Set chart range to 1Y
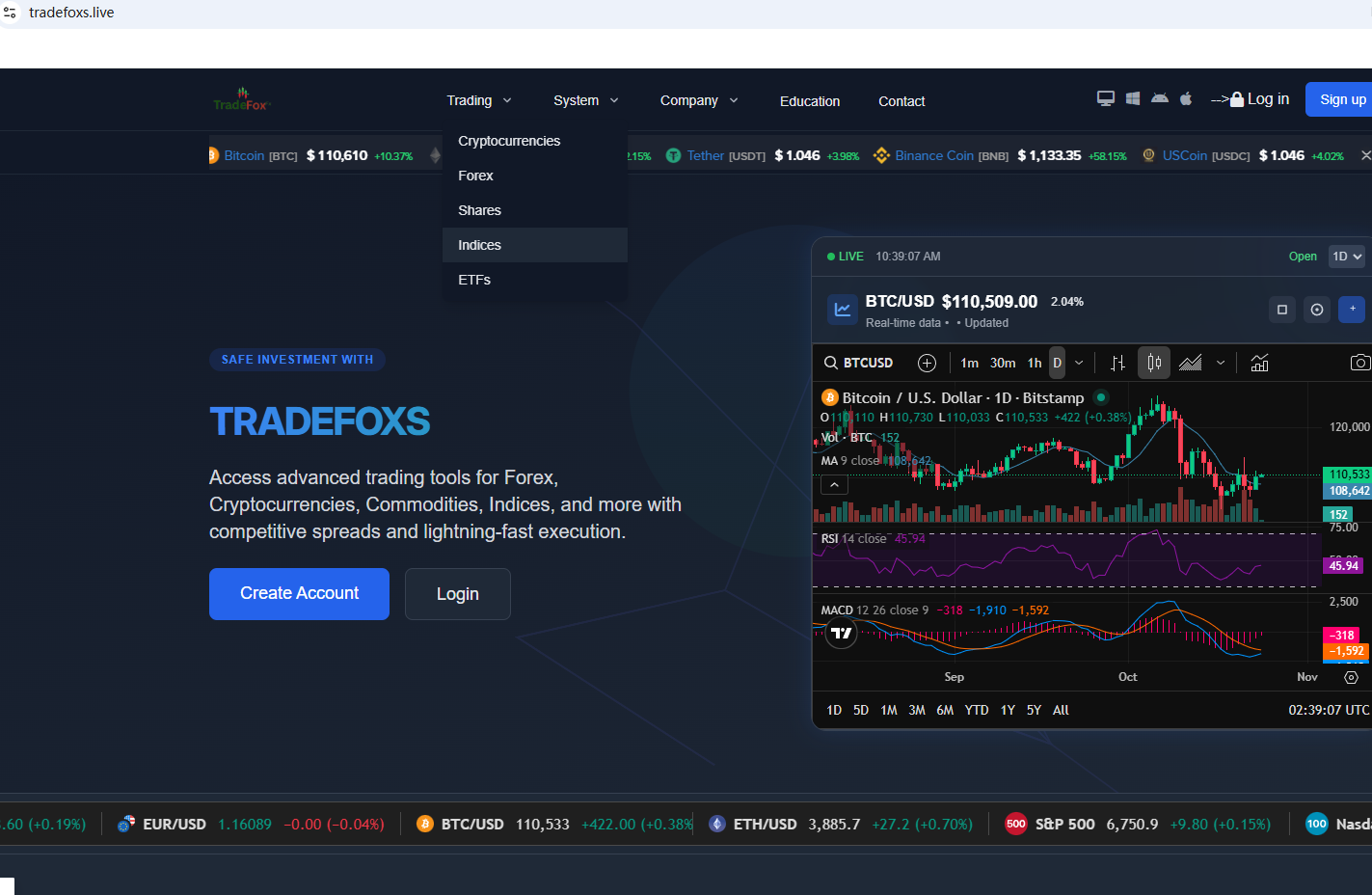Image resolution: width=1372 pixels, height=895 pixels. coord(1008,710)
